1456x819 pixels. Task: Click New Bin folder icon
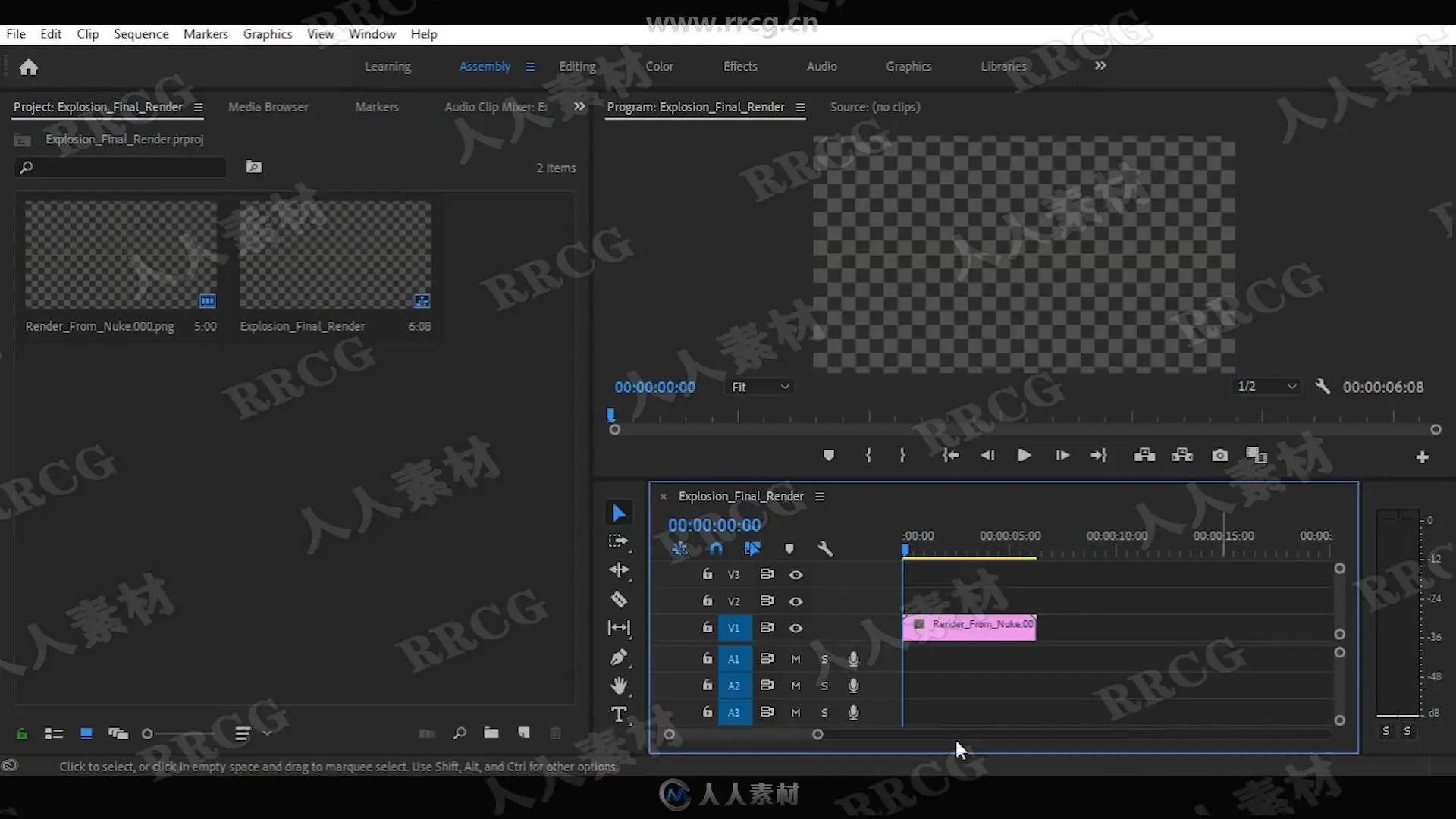coord(491,733)
